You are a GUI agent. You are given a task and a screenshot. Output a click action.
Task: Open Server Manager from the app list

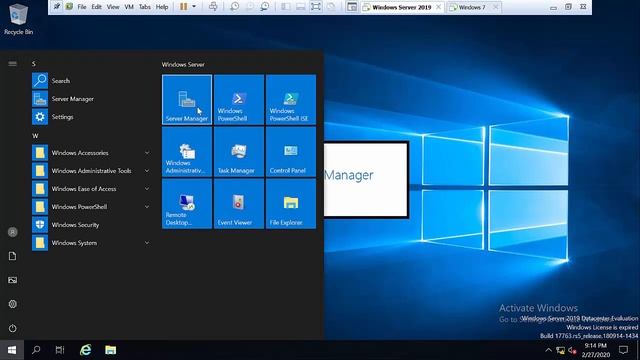coord(91,99)
